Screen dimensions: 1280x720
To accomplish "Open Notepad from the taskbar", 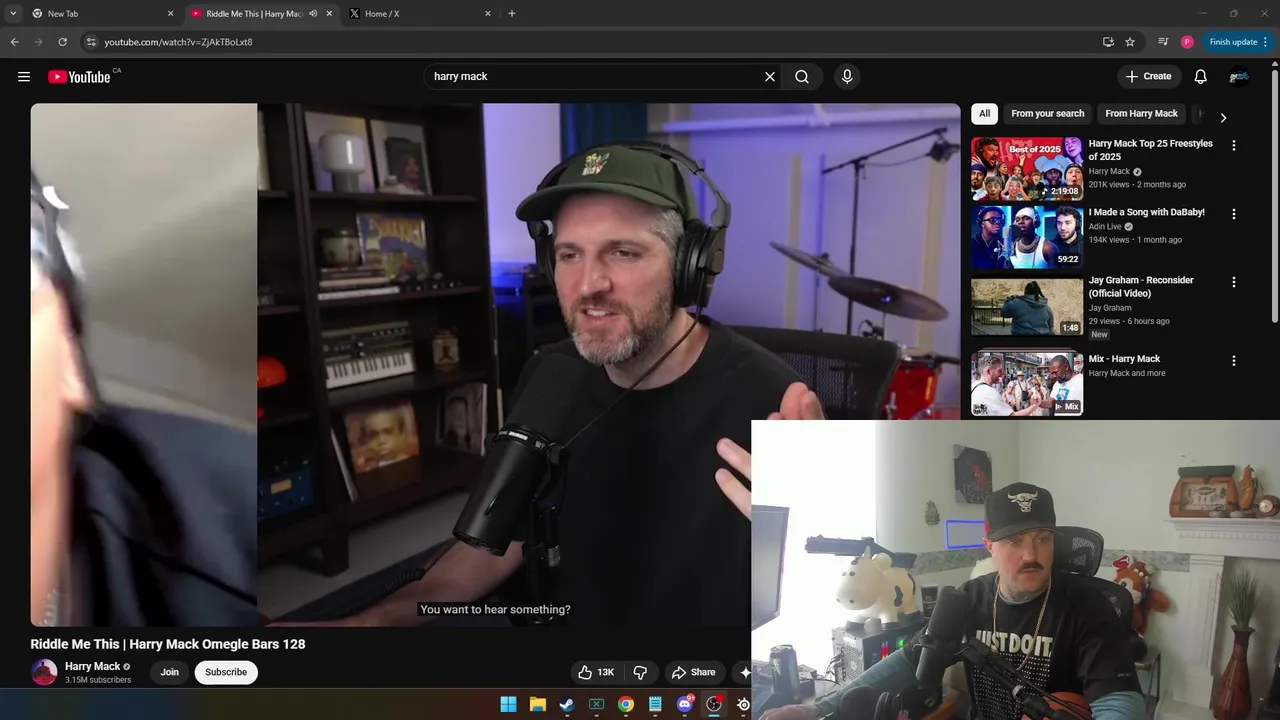I will point(655,704).
